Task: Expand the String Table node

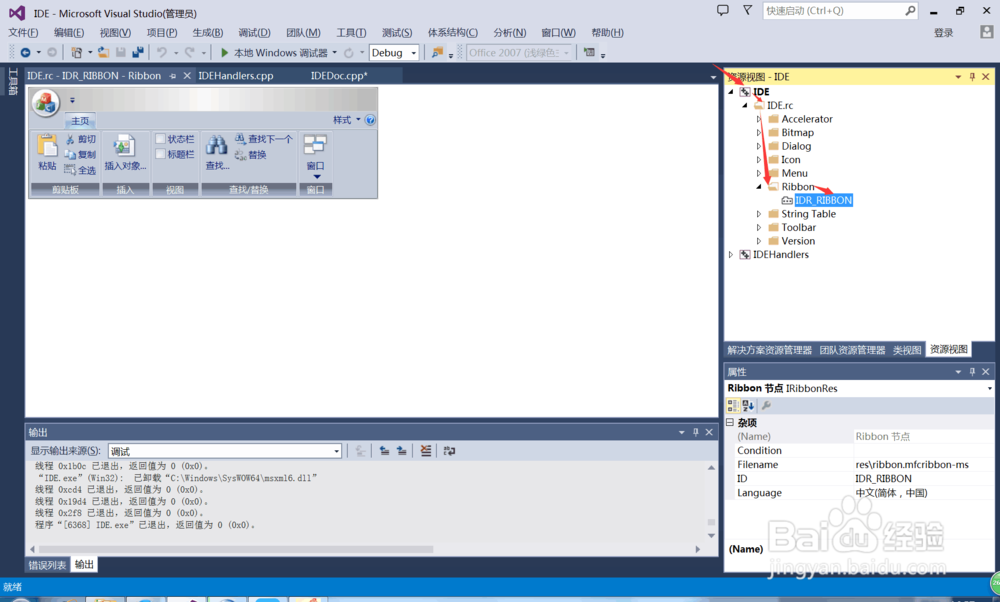Action: 759,213
